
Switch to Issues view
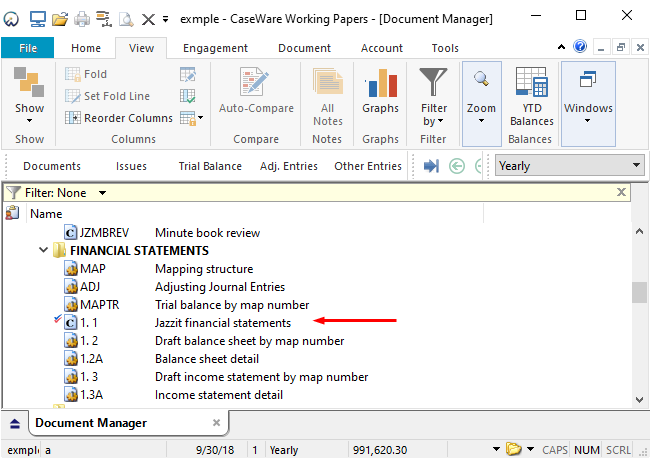pyautogui.click(x=131, y=166)
